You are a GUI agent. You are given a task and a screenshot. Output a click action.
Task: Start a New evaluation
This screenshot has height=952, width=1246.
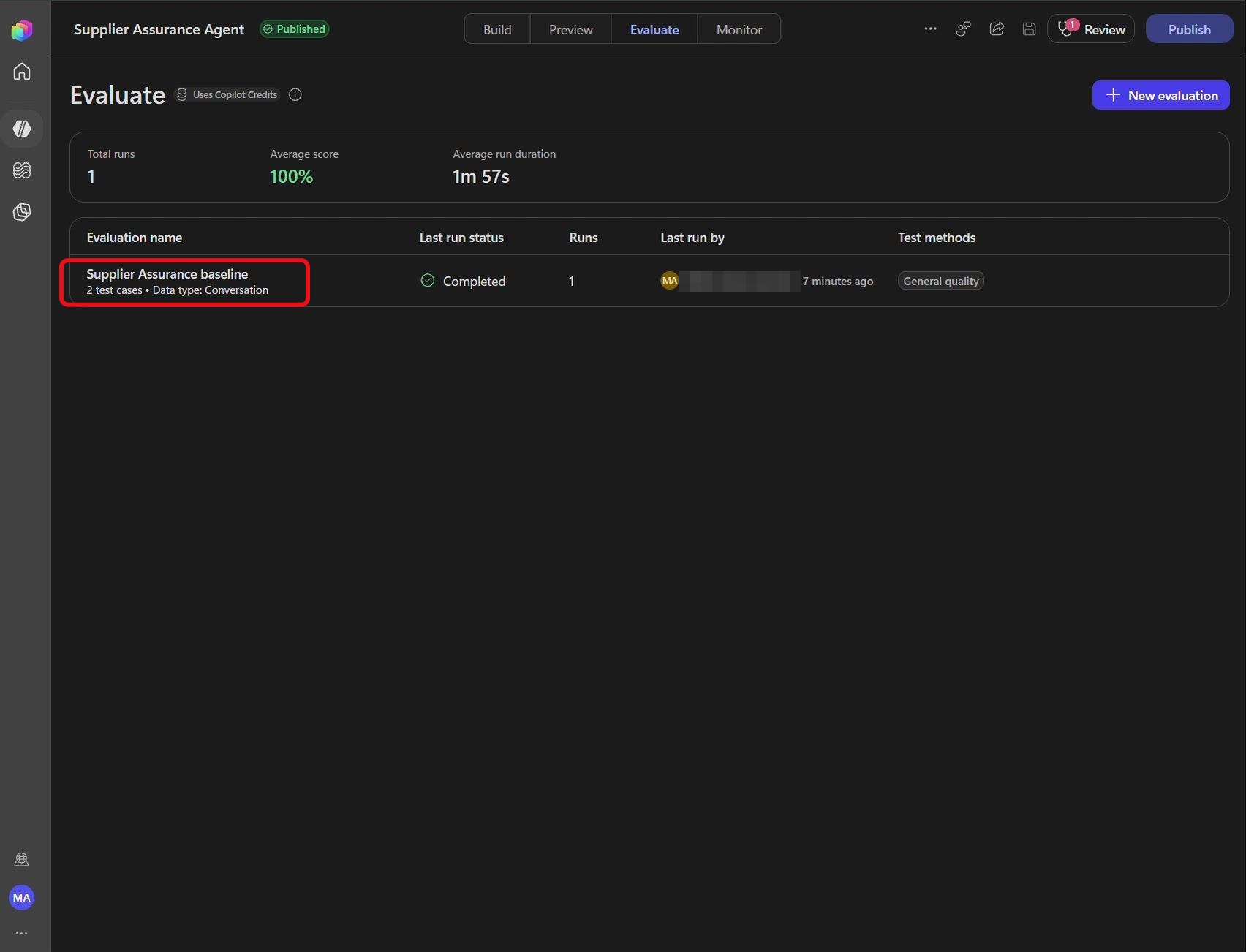(1161, 95)
